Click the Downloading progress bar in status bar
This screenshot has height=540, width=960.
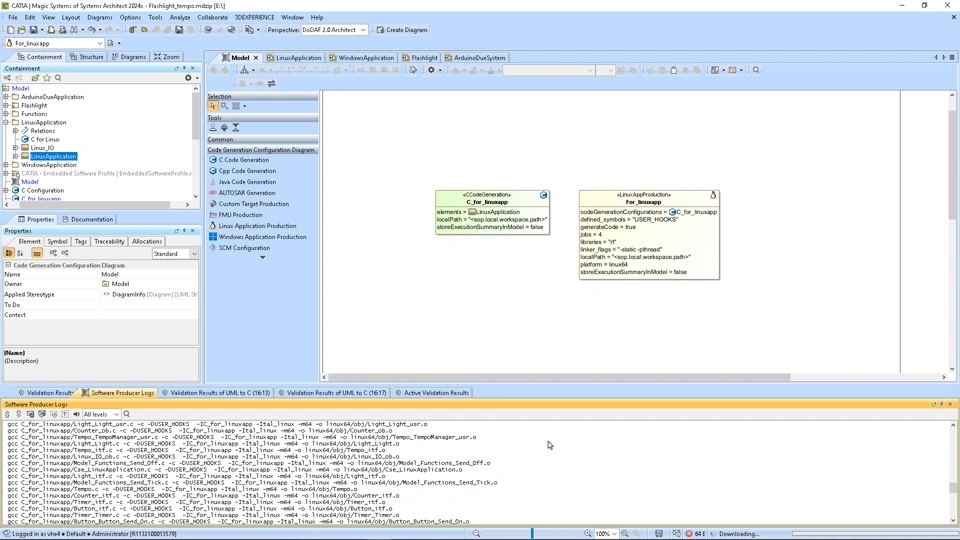(x=874, y=533)
